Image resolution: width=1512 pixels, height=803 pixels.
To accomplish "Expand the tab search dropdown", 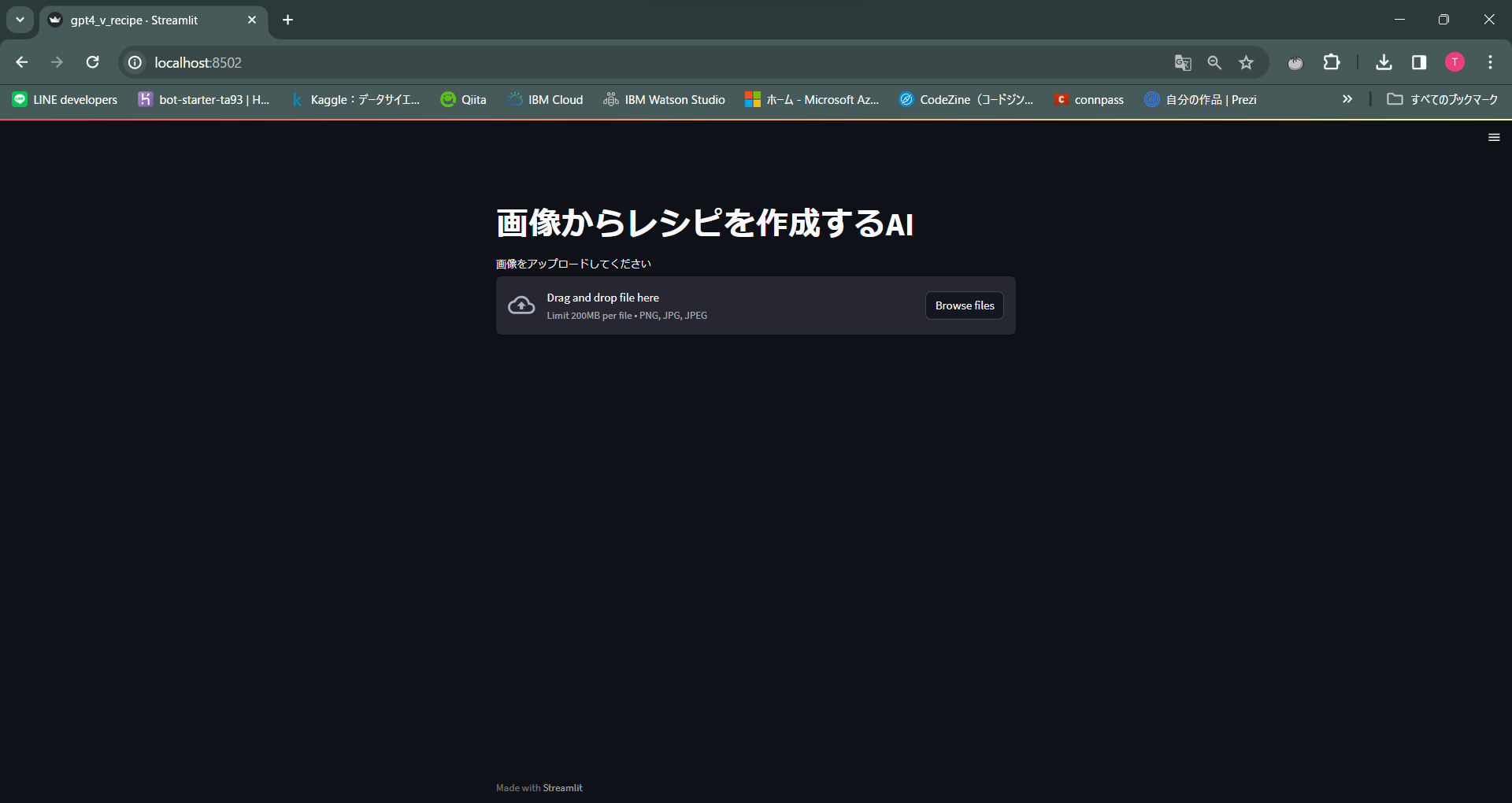I will click(20, 20).
